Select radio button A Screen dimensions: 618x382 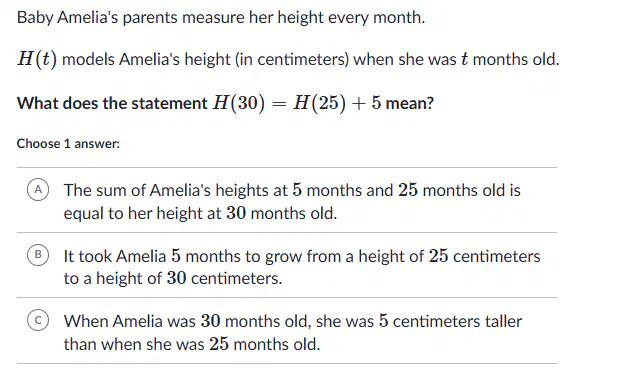coord(38,190)
